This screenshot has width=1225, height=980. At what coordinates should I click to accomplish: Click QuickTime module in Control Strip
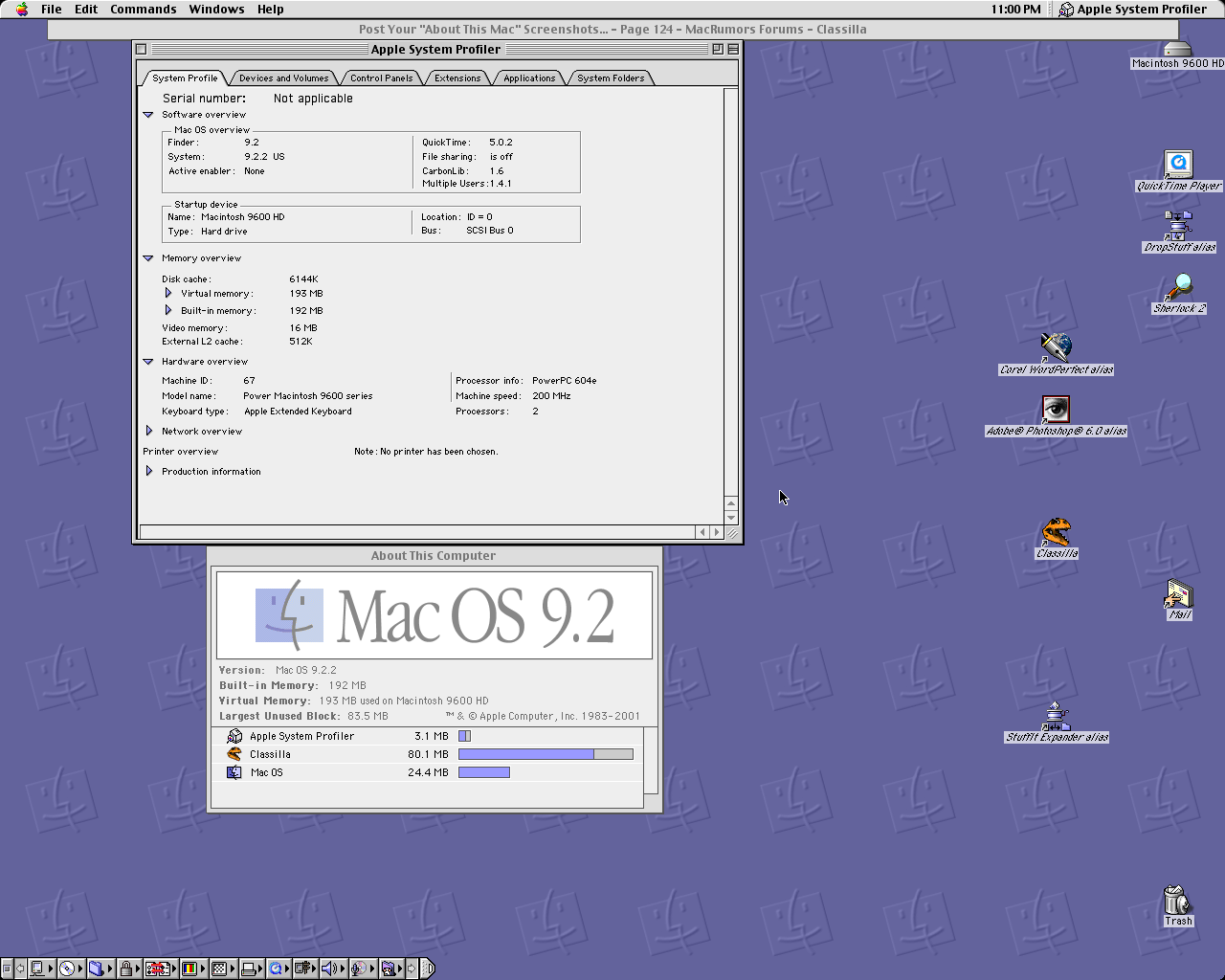[279, 969]
